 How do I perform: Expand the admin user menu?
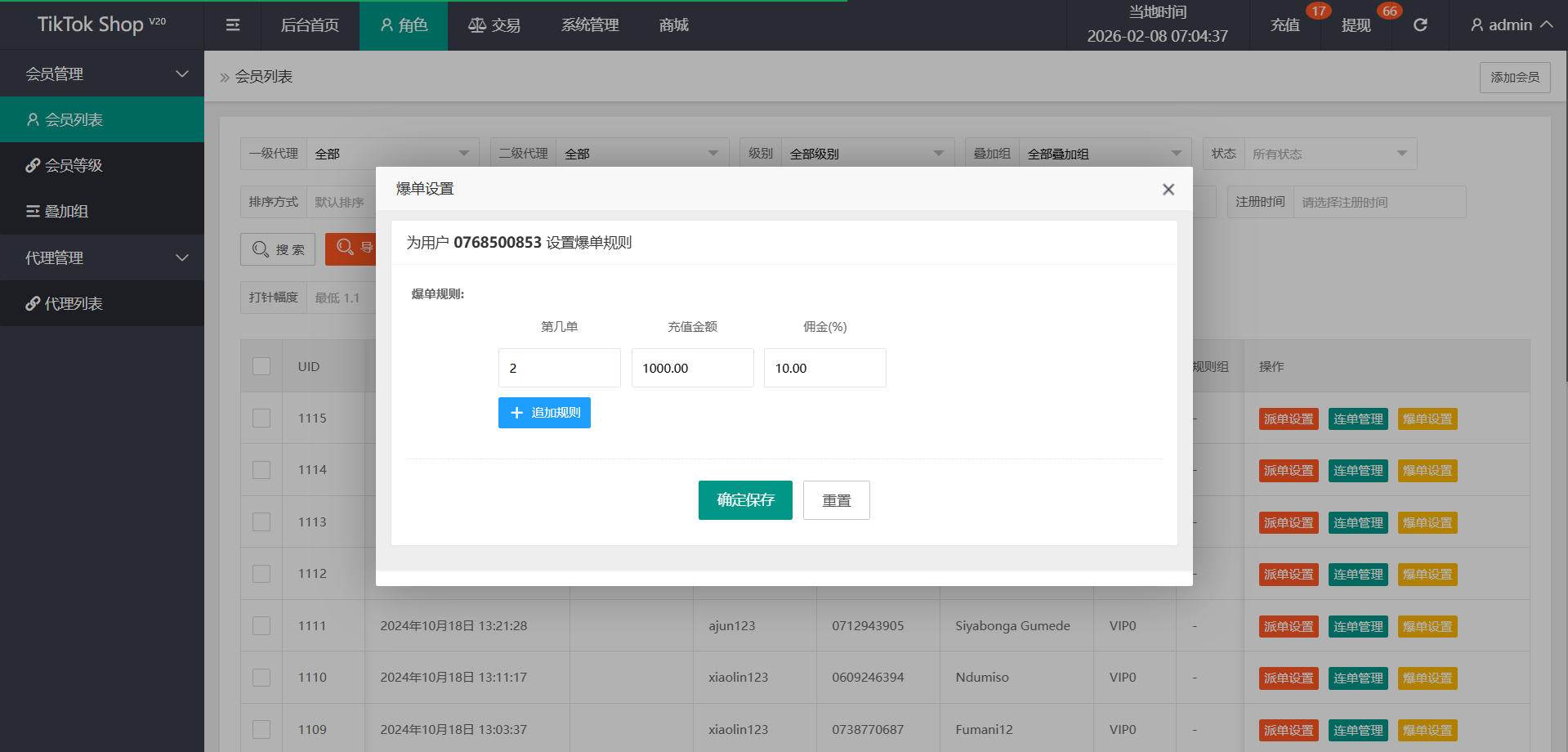pyautogui.click(x=1511, y=25)
